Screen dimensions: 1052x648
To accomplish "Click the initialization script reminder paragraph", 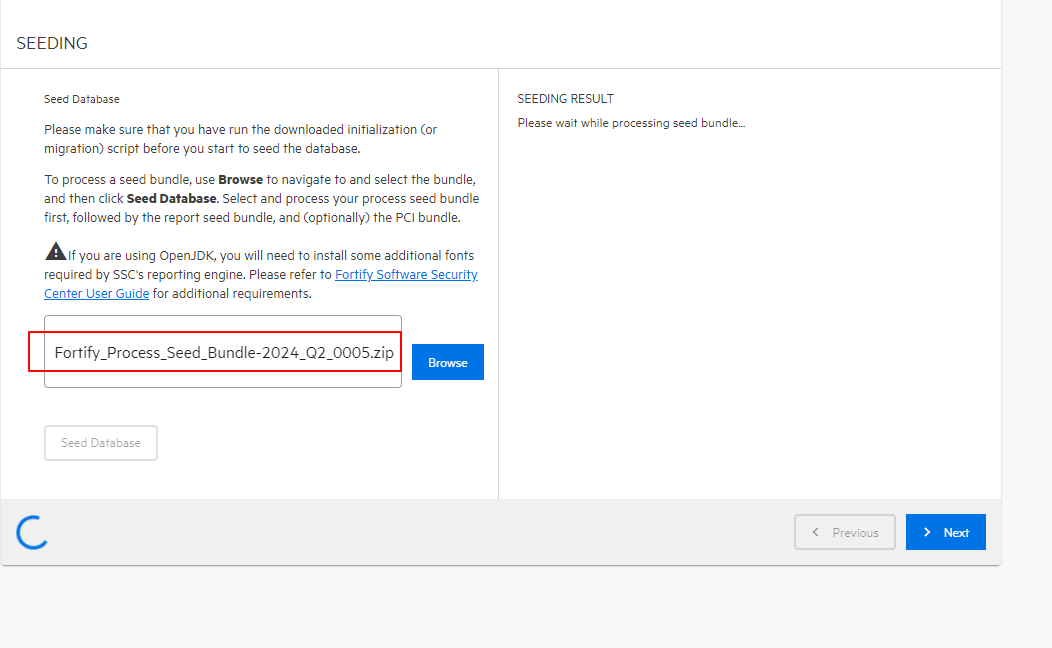I will point(240,139).
